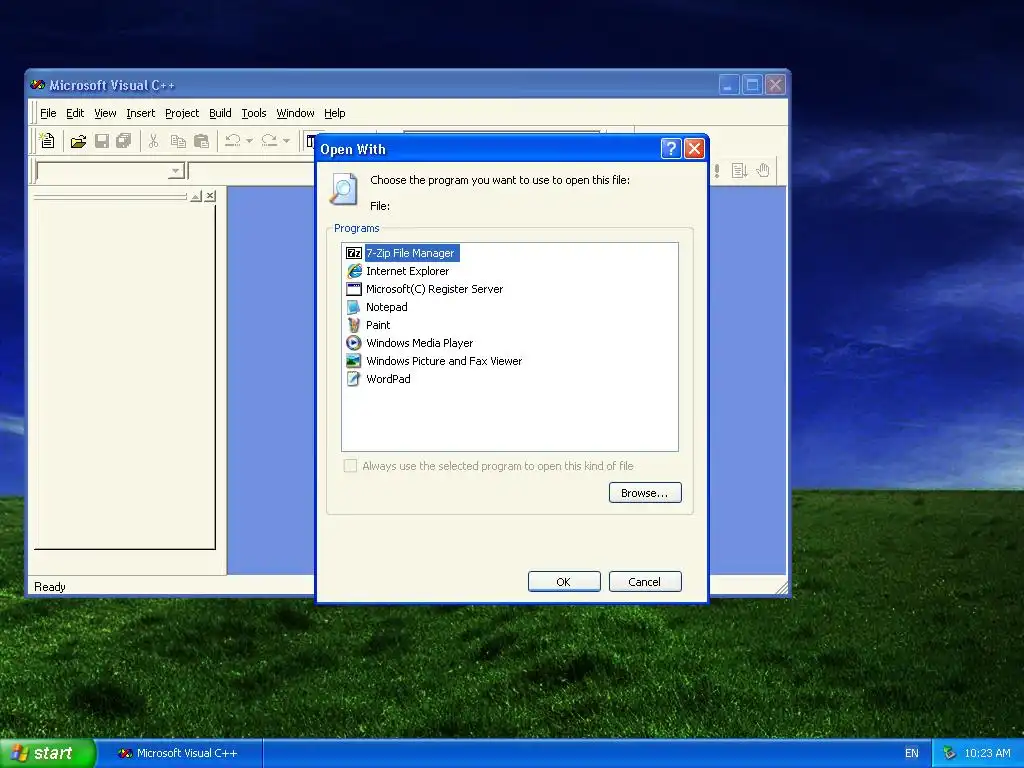1024x768 pixels.
Task: Click the Windows Media Player icon
Action: [353, 343]
